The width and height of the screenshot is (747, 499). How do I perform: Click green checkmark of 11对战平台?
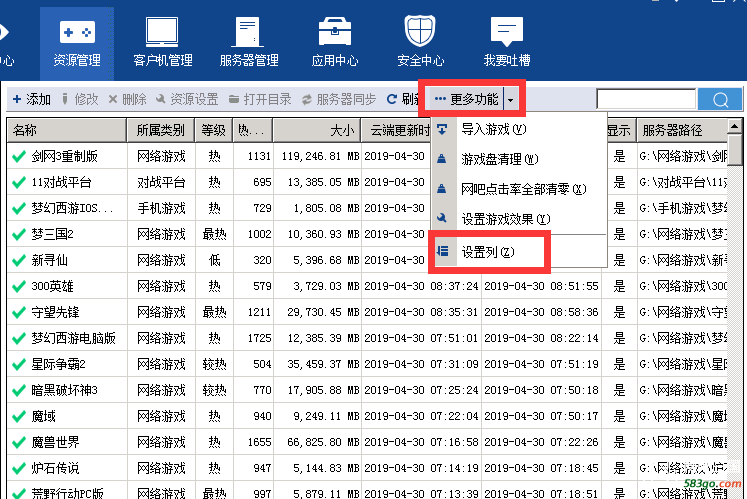(19, 183)
